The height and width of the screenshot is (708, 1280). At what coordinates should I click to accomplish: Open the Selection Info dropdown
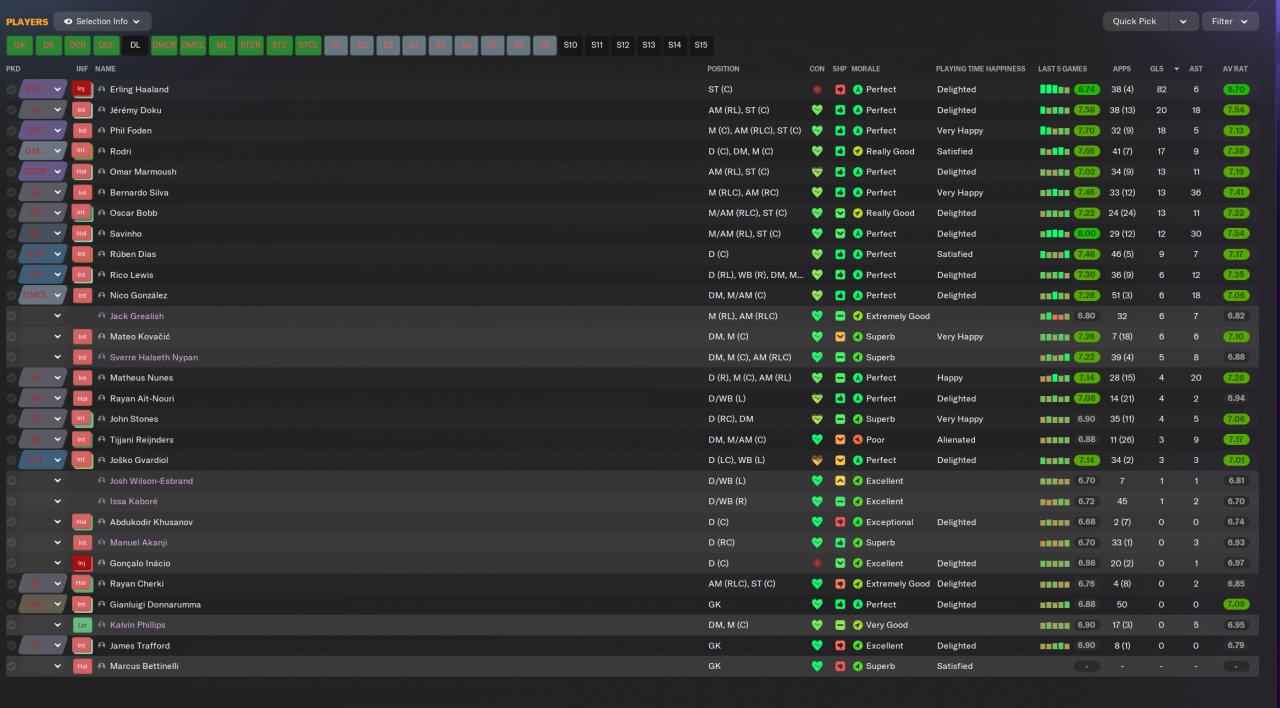102,21
